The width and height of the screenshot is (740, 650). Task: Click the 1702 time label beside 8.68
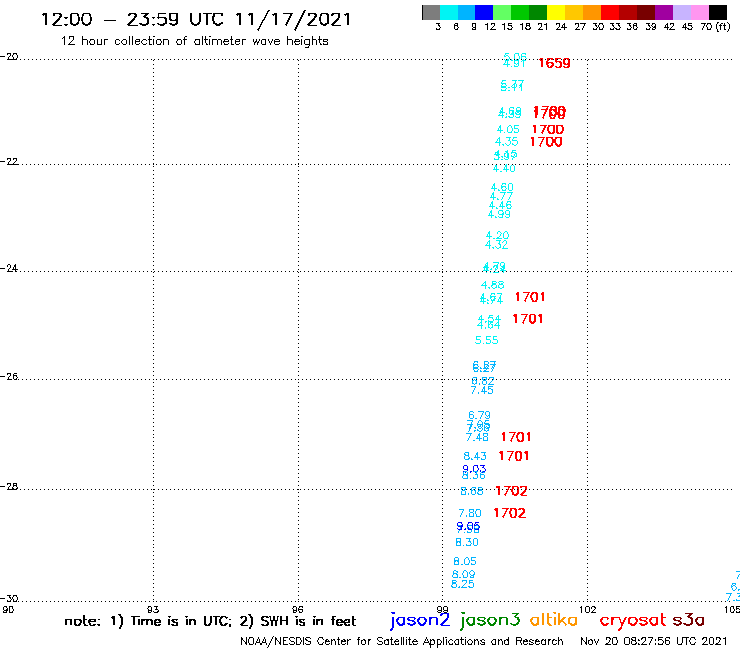point(512,491)
